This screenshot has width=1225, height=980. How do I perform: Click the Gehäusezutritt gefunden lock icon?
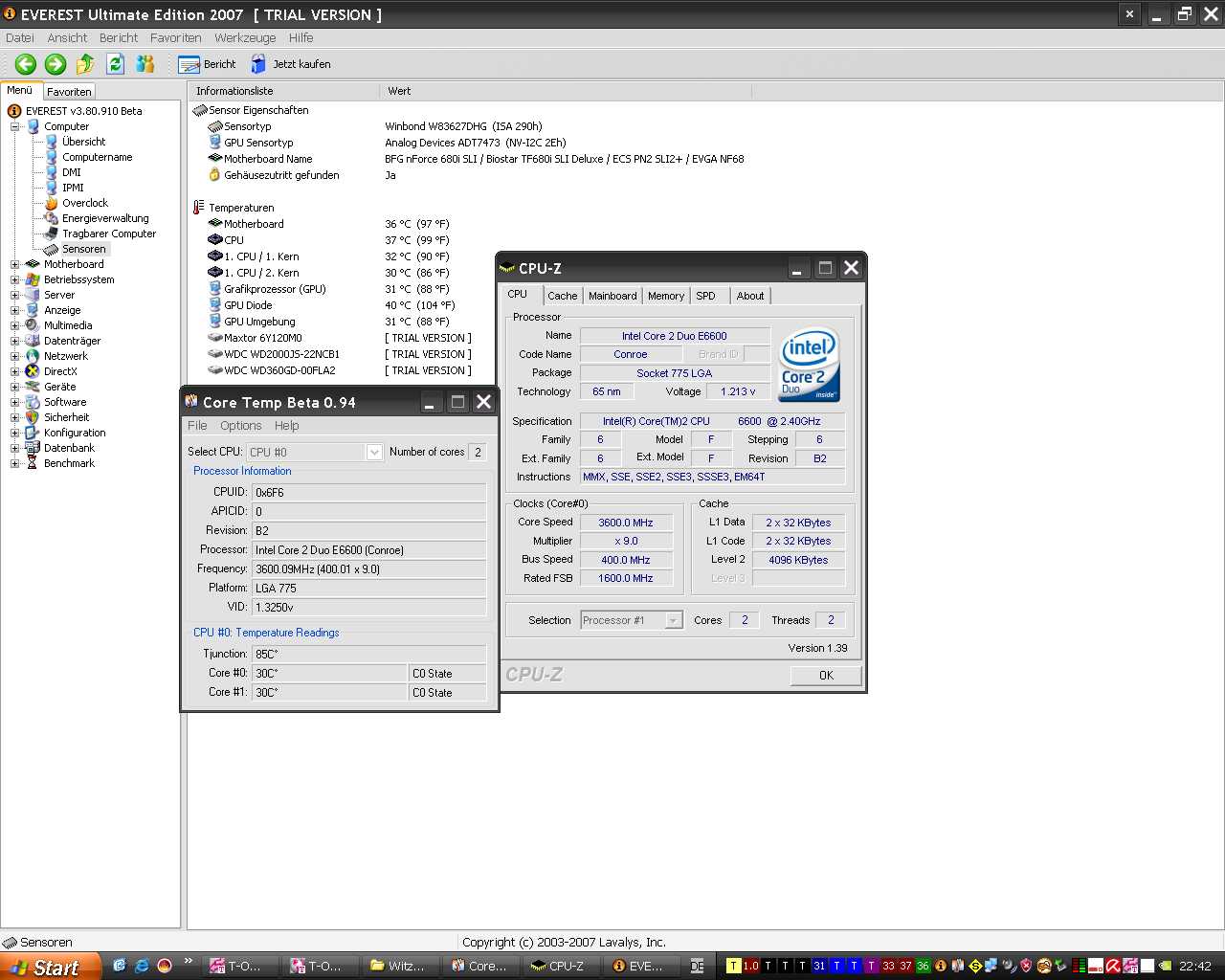pos(214,175)
